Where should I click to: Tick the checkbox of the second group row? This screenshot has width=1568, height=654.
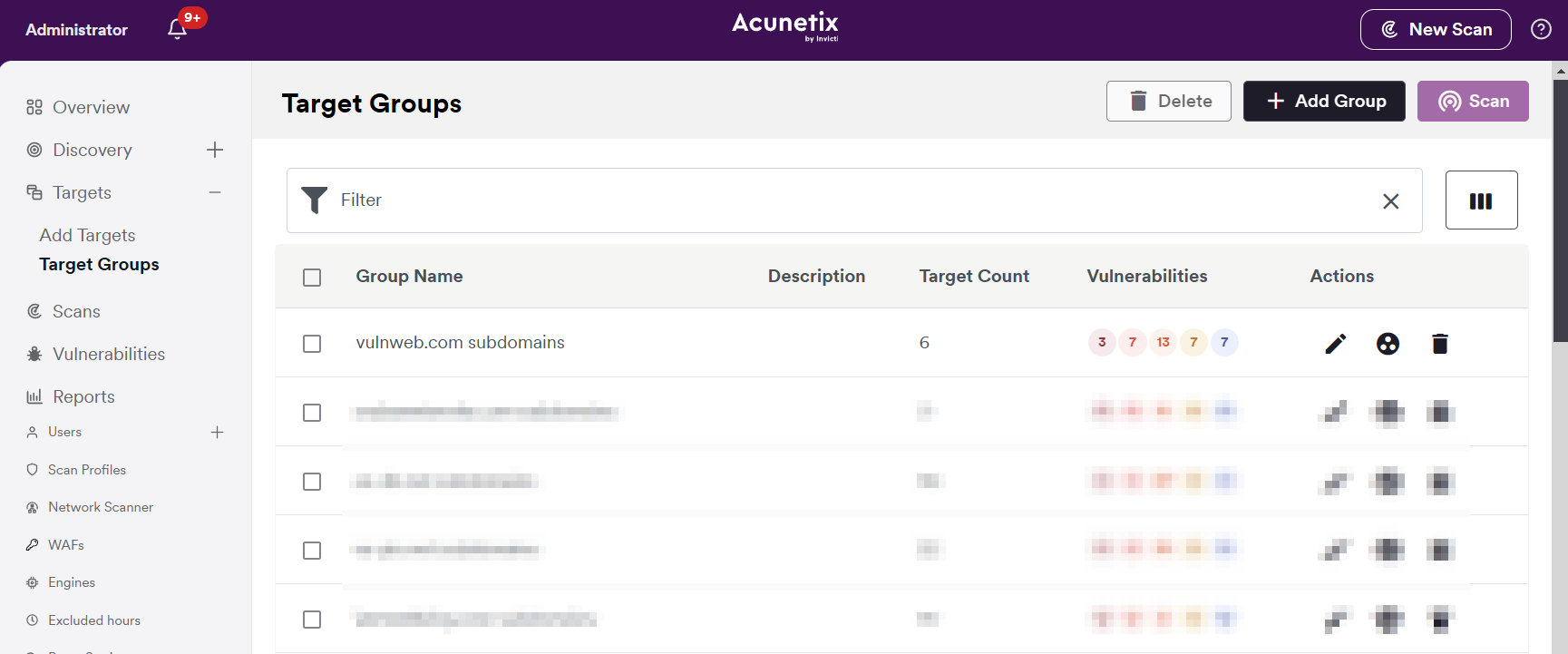point(312,413)
